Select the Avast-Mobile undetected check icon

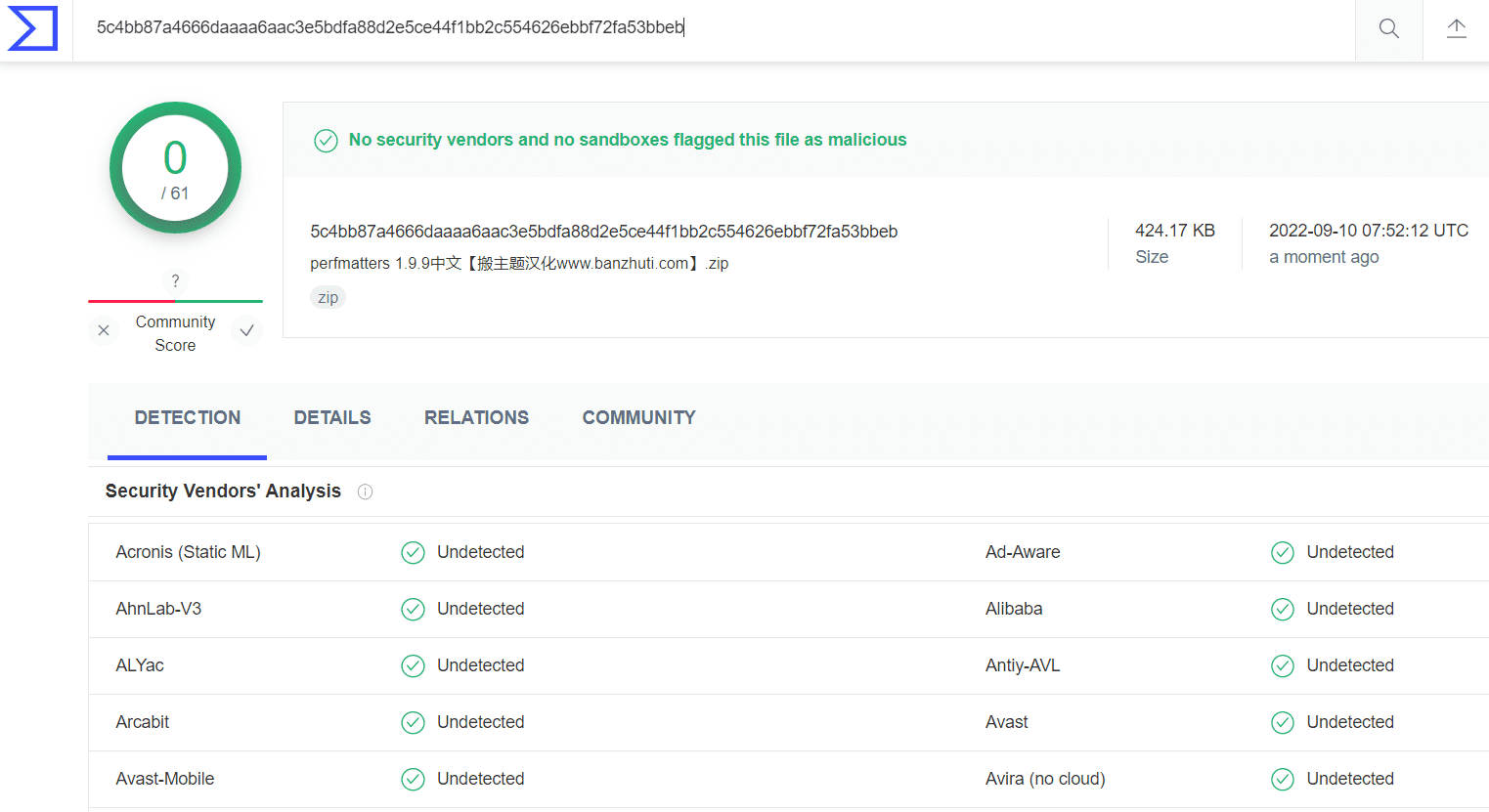click(x=413, y=780)
